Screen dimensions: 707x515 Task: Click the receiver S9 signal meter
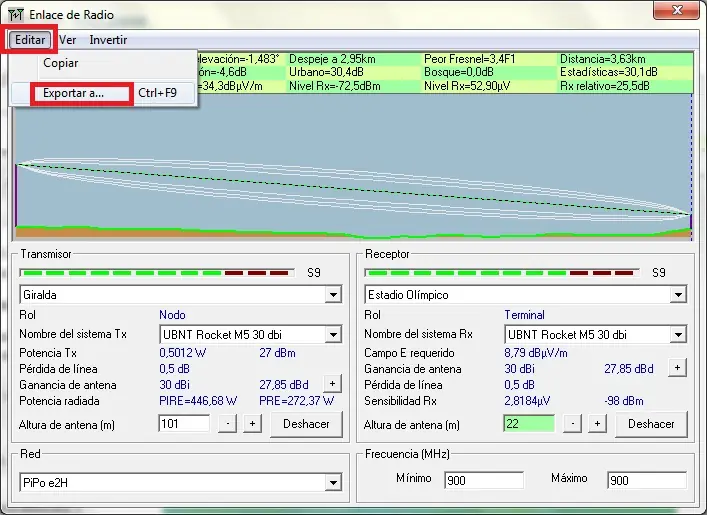click(x=502, y=273)
